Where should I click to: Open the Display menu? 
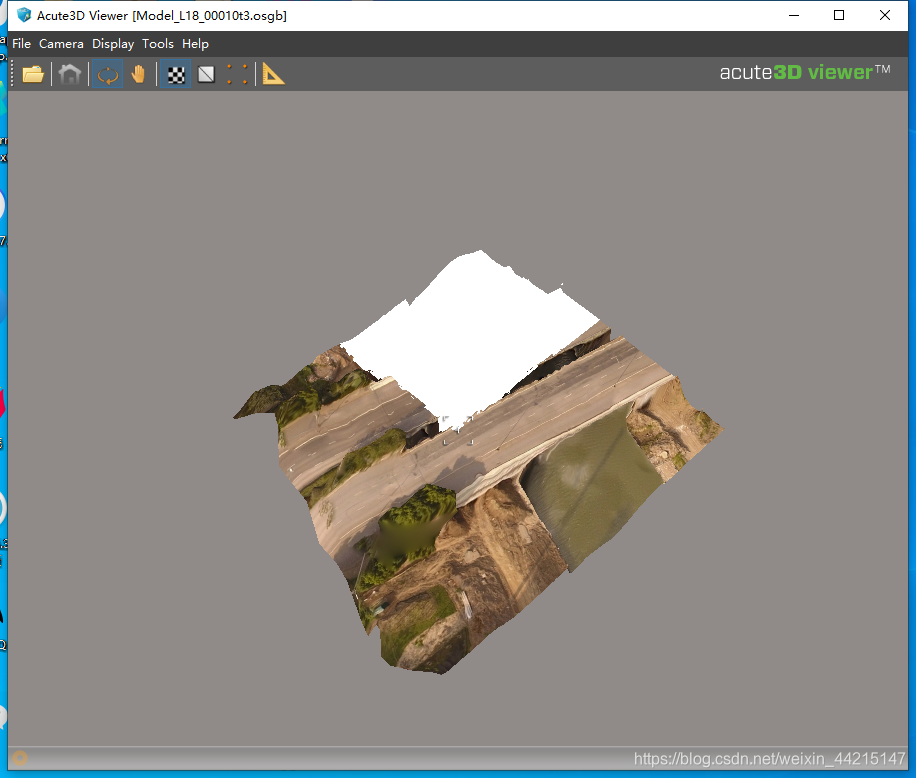(113, 44)
